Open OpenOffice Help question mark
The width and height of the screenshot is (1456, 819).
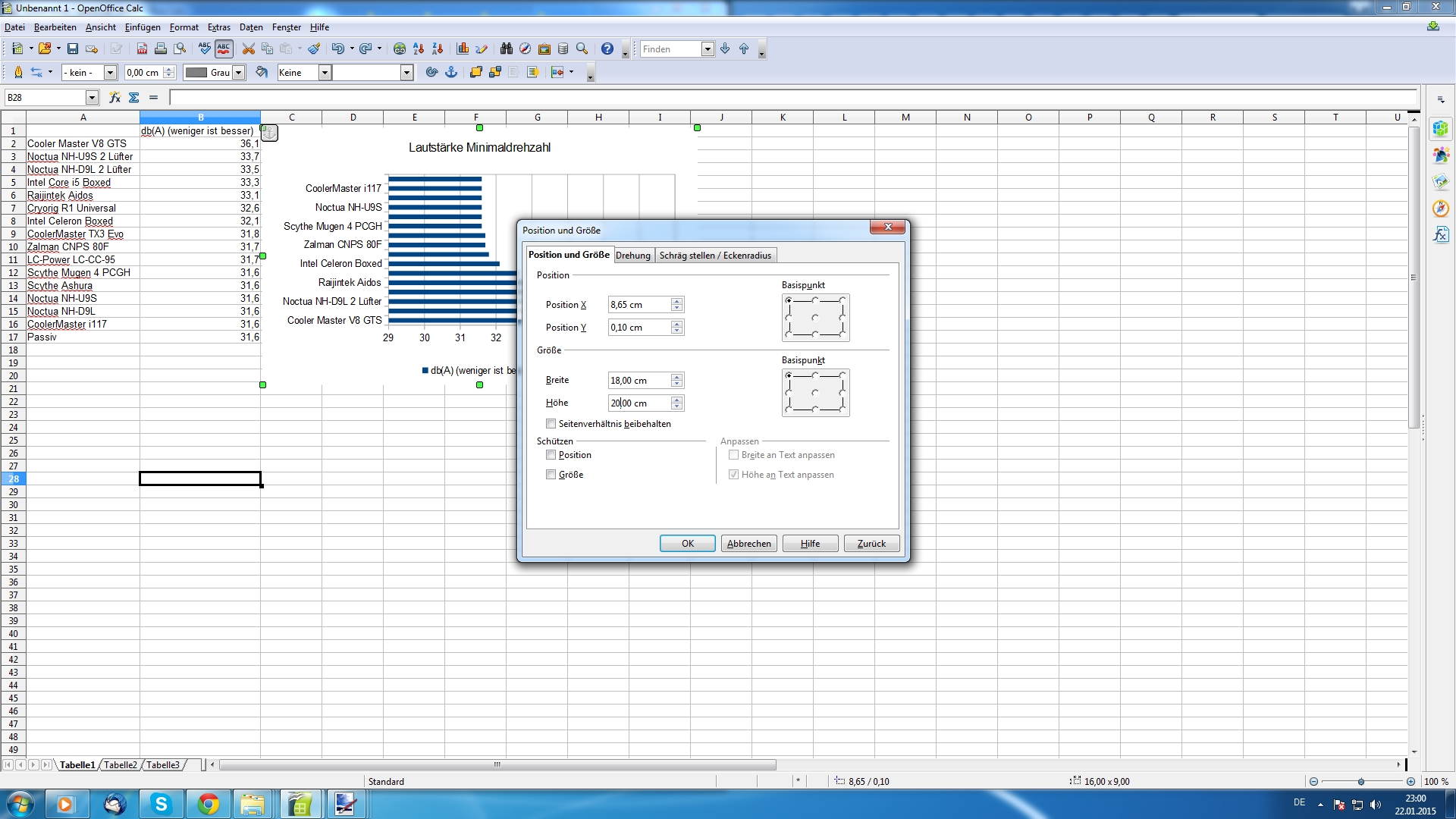(x=607, y=49)
